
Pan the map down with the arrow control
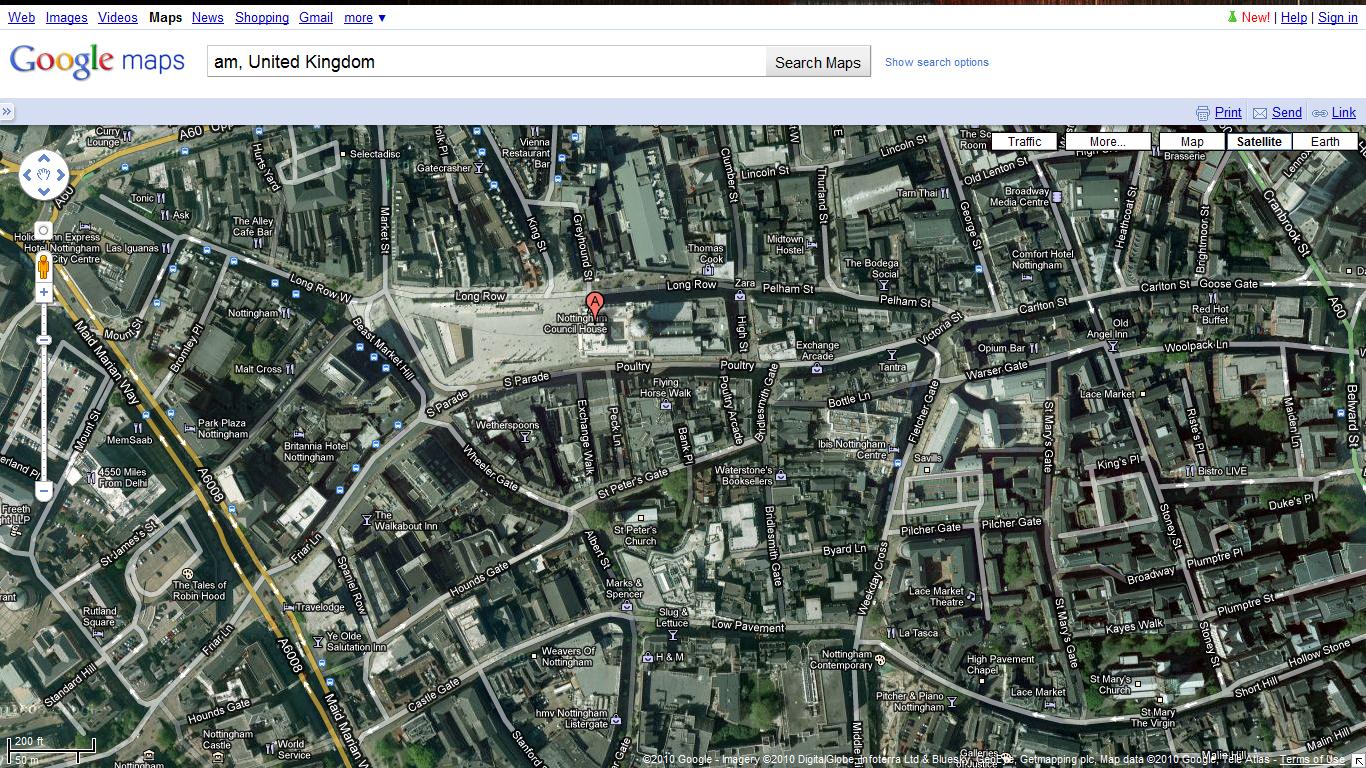tap(44, 192)
